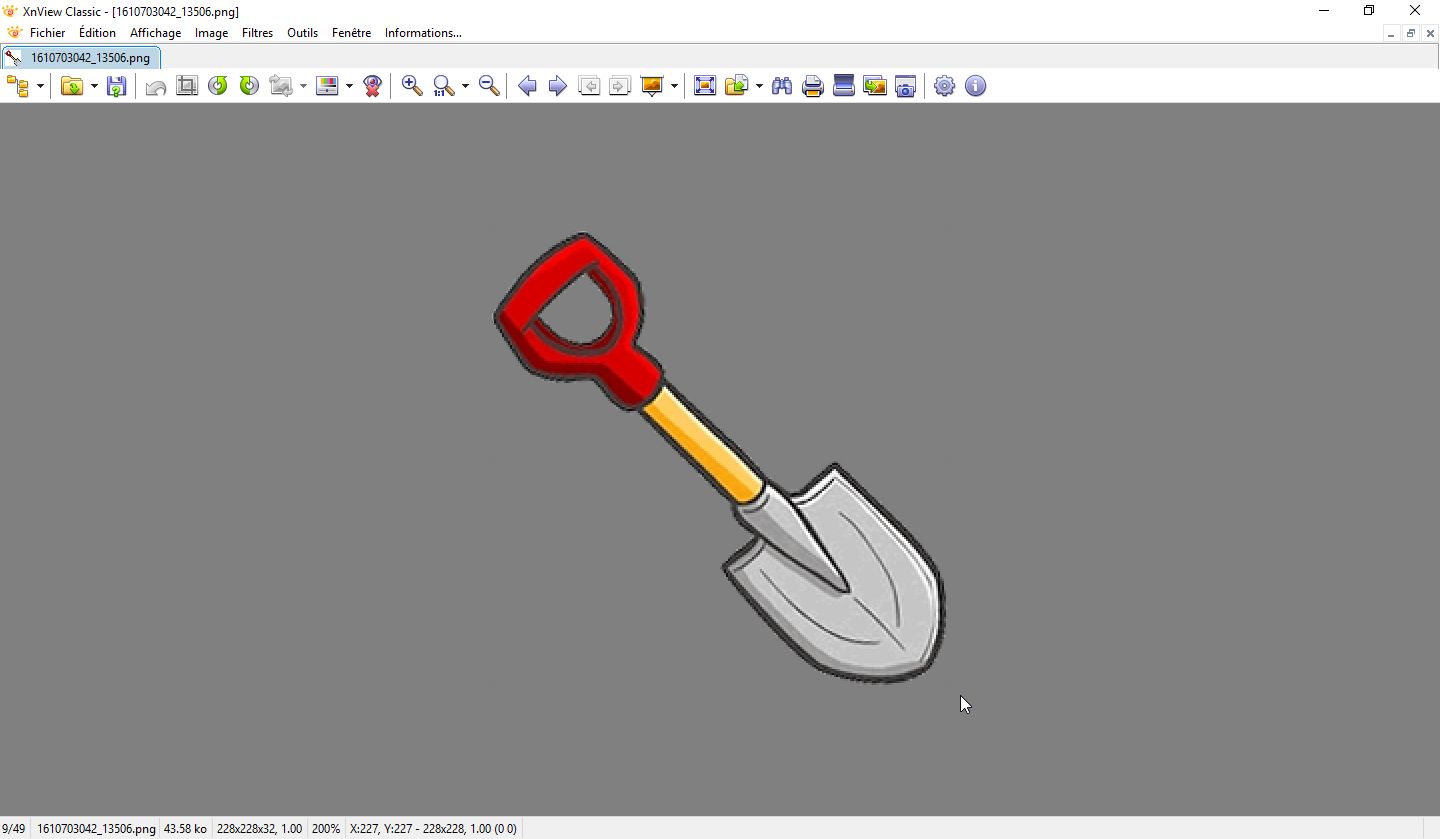Click the filename in the status bar
The width and height of the screenshot is (1440, 839).
pyautogui.click(x=96, y=829)
